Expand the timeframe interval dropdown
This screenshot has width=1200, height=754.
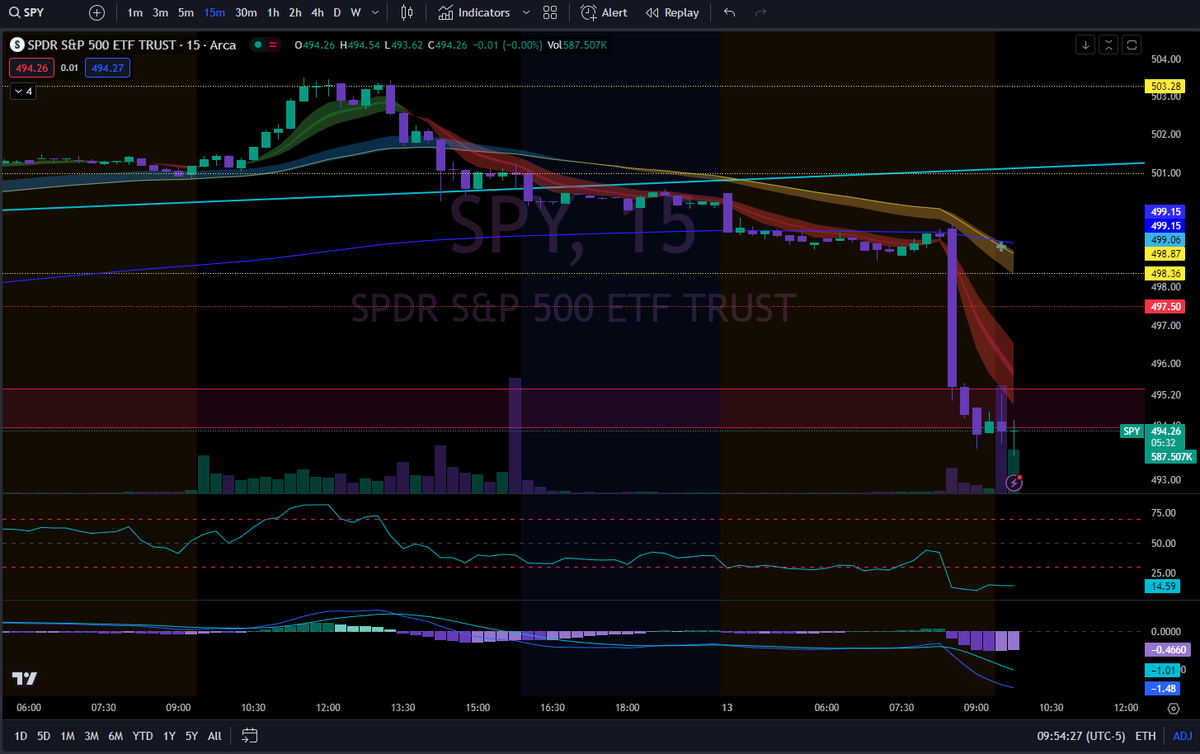[x=375, y=13]
